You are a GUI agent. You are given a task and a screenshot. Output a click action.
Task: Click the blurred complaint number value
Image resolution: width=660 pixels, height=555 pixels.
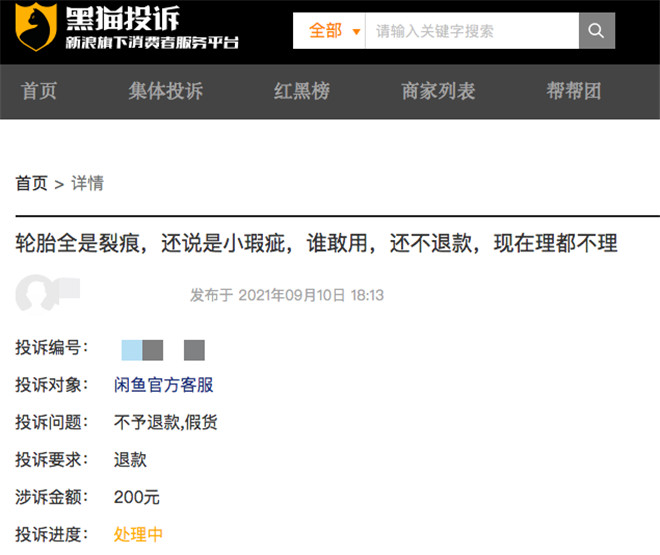(162, 349)
